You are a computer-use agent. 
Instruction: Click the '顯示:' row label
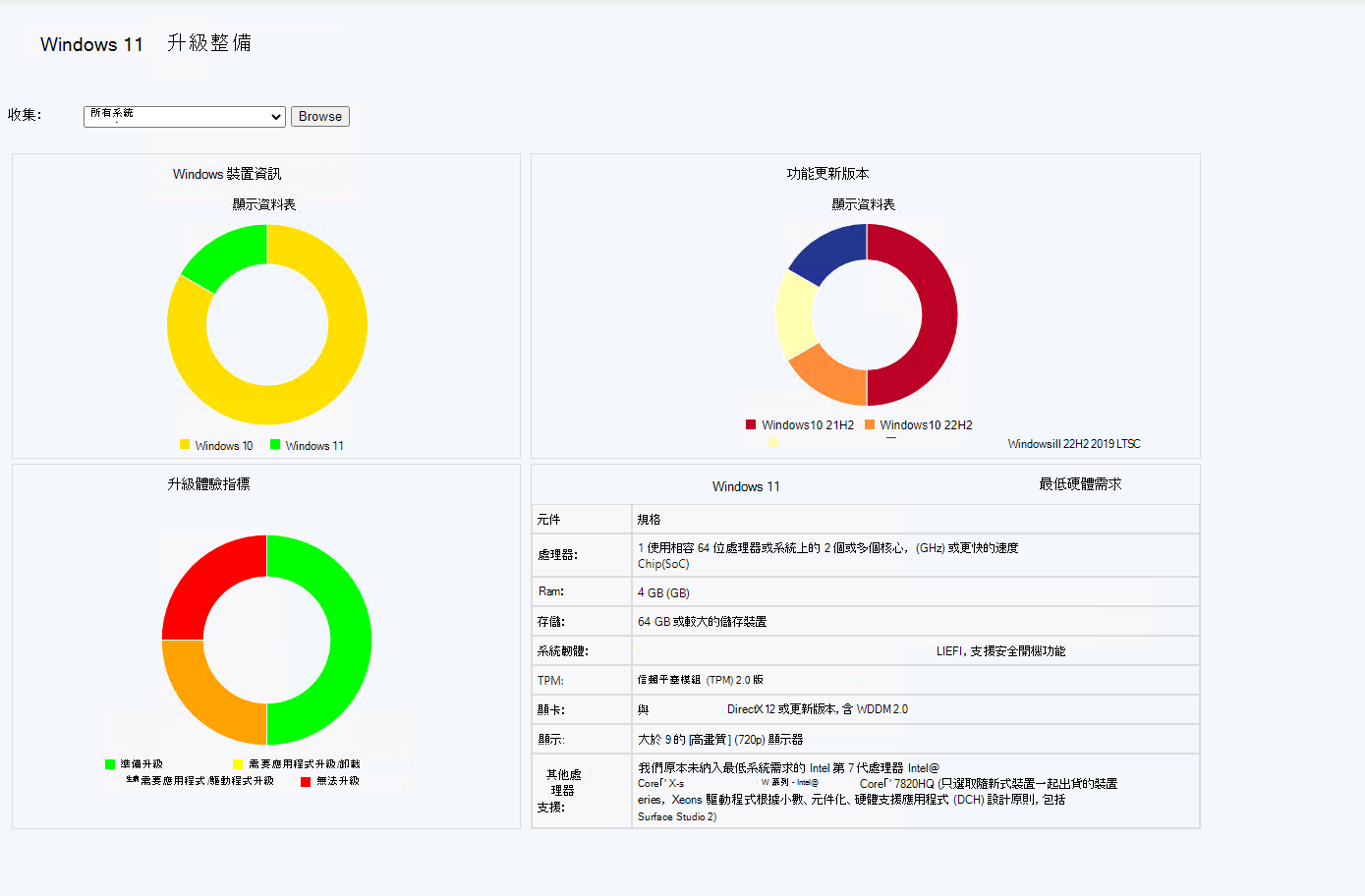(551, 739)
